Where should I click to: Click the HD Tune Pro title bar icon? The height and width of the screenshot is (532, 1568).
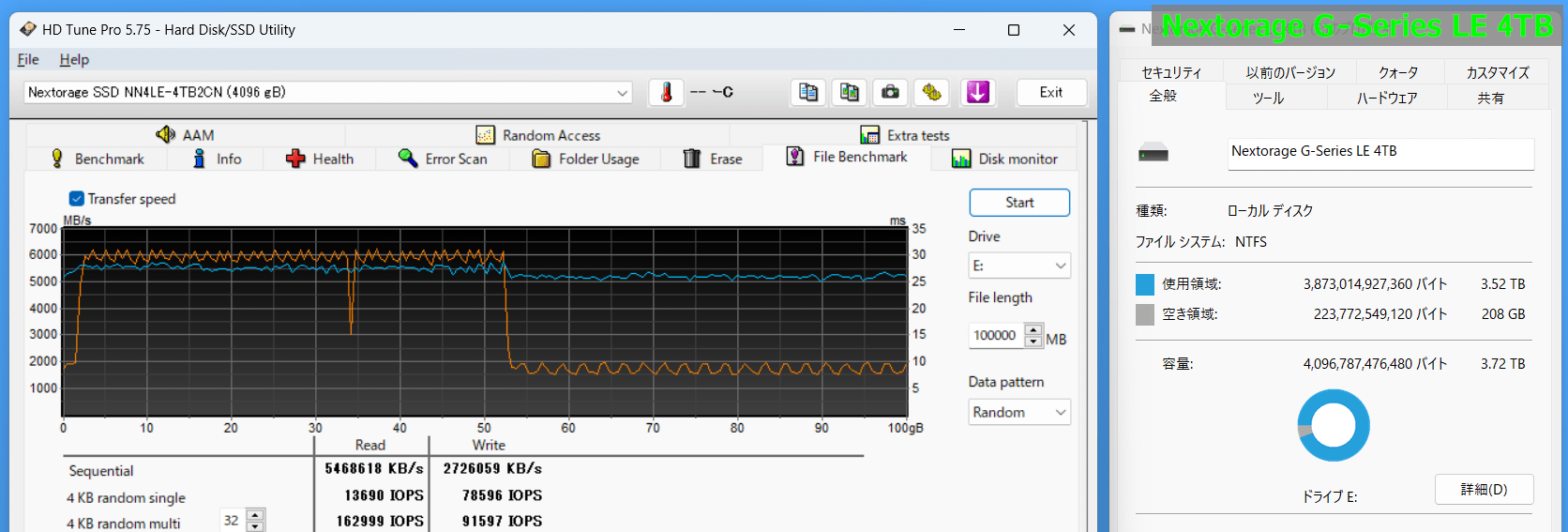(x=27, y=29)
